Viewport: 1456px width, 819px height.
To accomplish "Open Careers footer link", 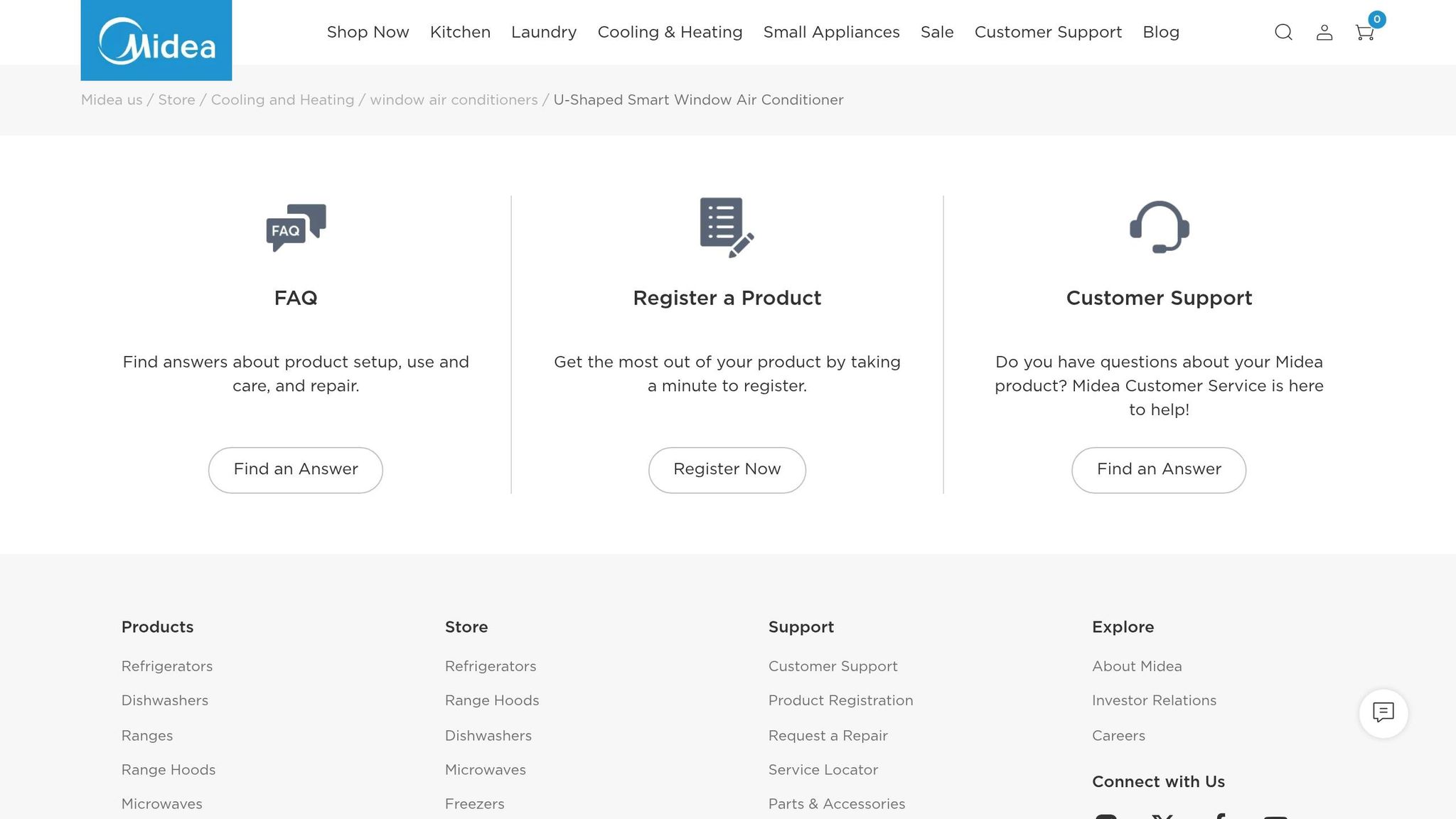I will (1119, 736).
